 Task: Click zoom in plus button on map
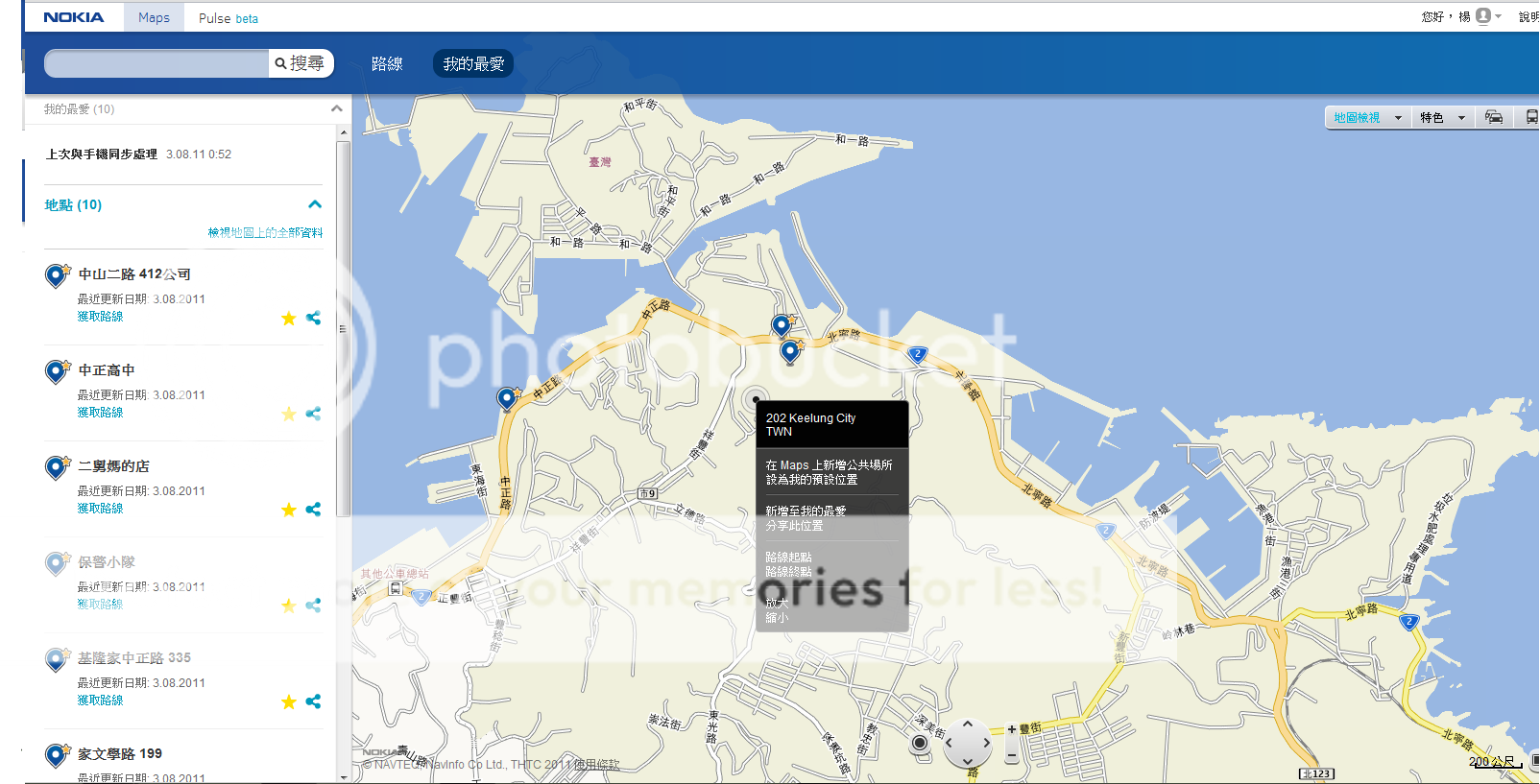1011,730
